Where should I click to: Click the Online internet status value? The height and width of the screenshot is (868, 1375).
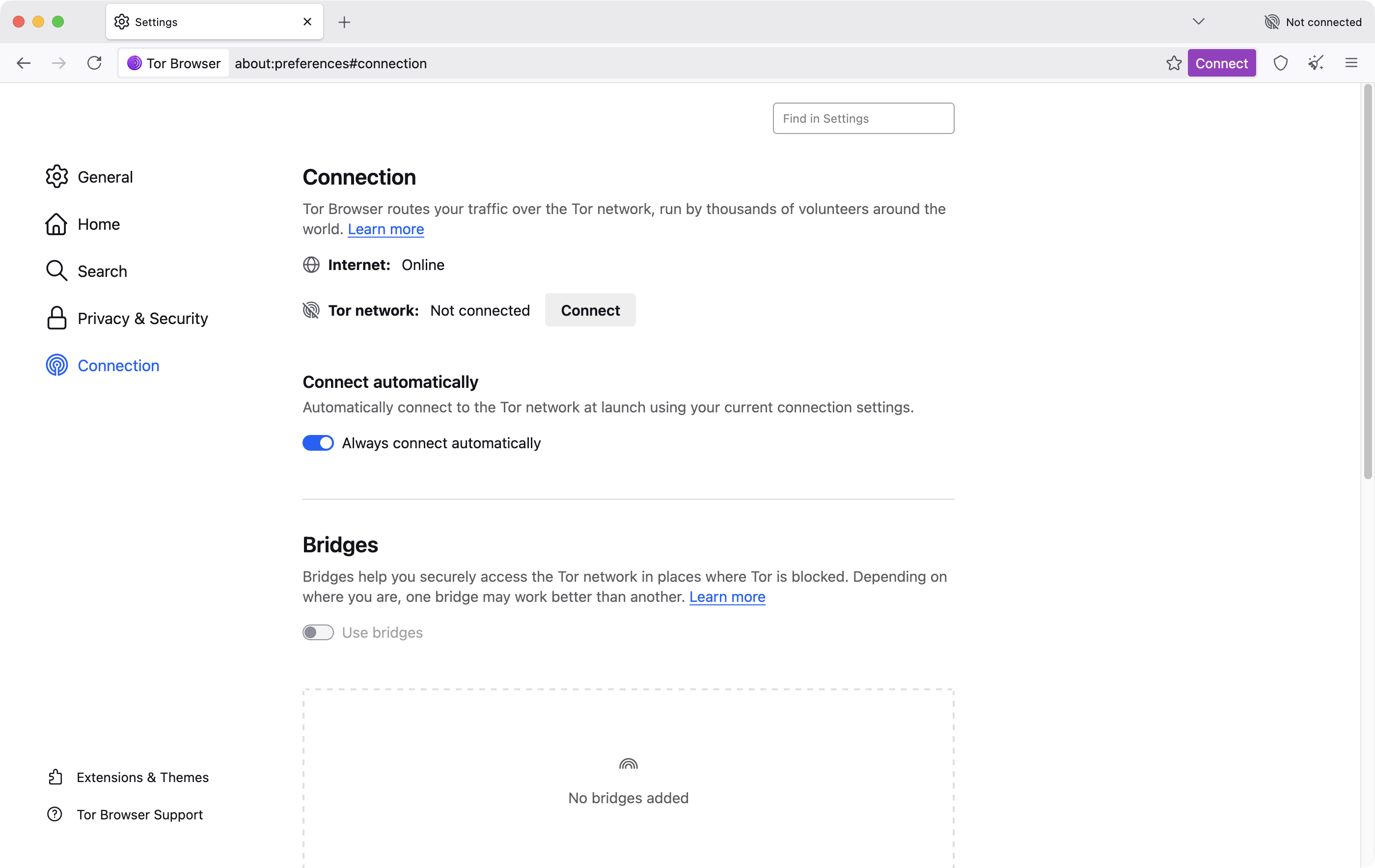pos(423,265)
